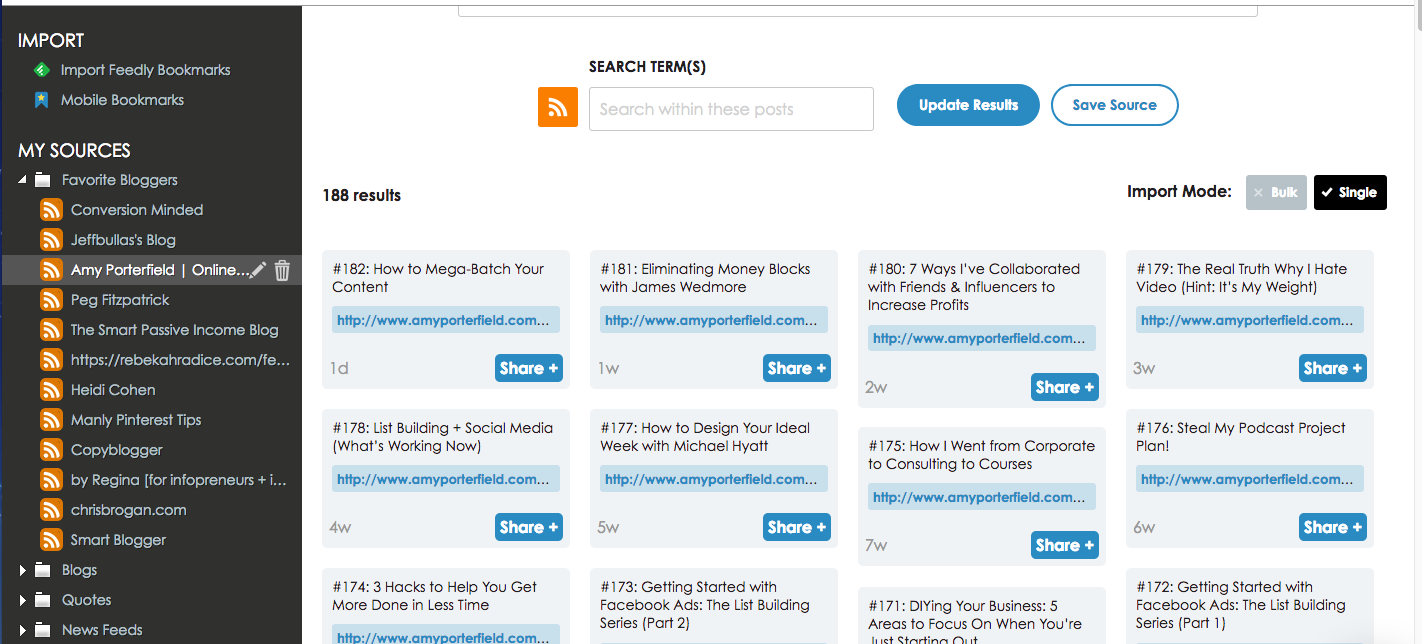Share post #182 How to Mega-Batch Your Content
Image resolution: width=1422 pixels, height=644 pixels.
coord(528,368)
